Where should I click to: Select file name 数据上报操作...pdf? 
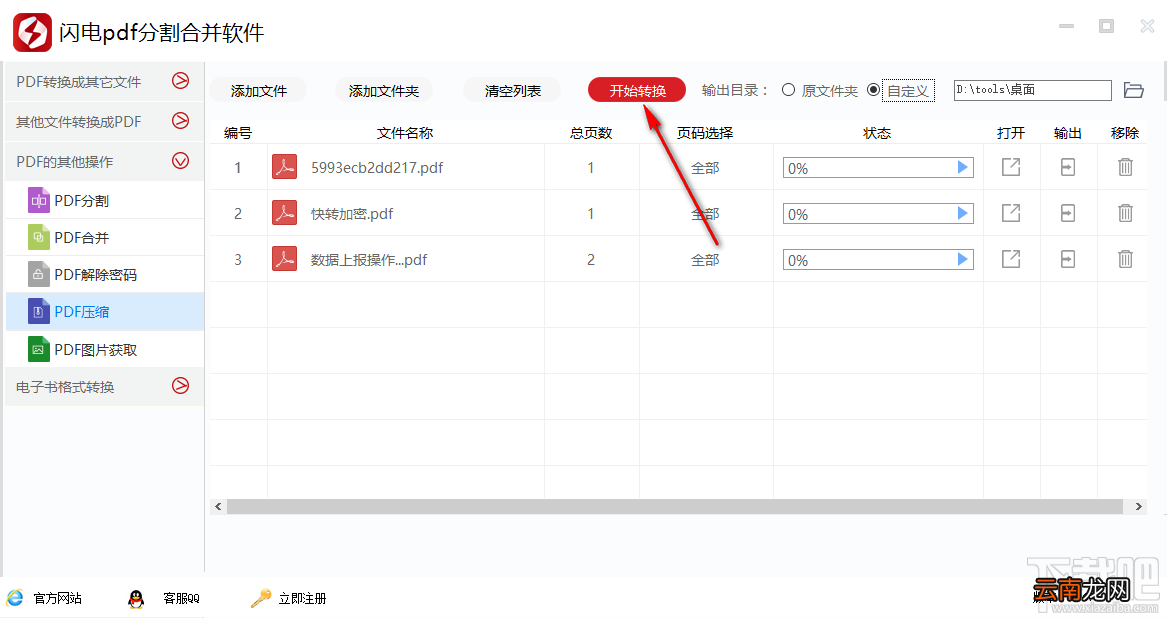coord(369,260)
